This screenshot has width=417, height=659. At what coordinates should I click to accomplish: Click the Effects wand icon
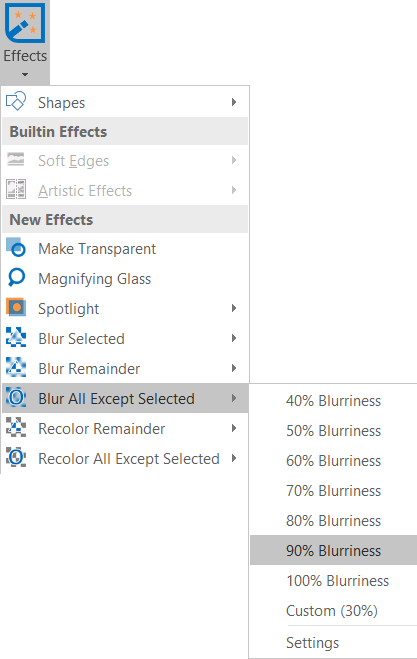(x=25, y=23)
